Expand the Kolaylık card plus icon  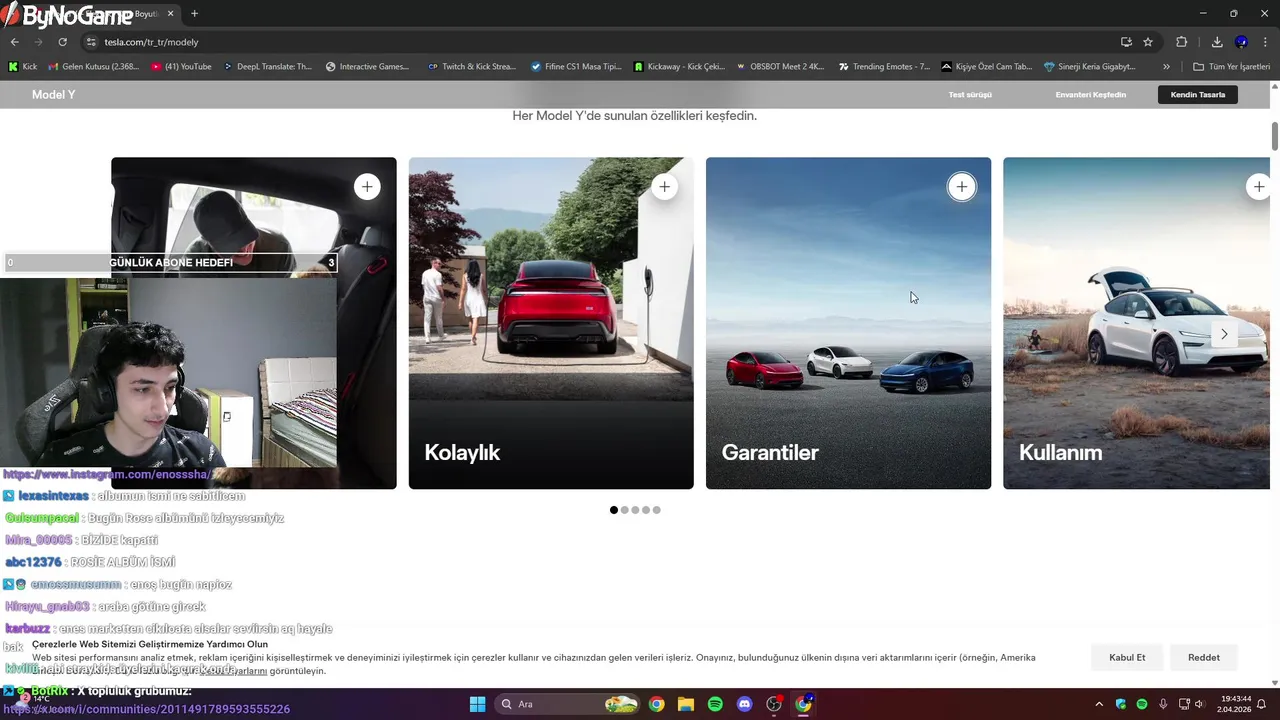click(x=664, y=187)
